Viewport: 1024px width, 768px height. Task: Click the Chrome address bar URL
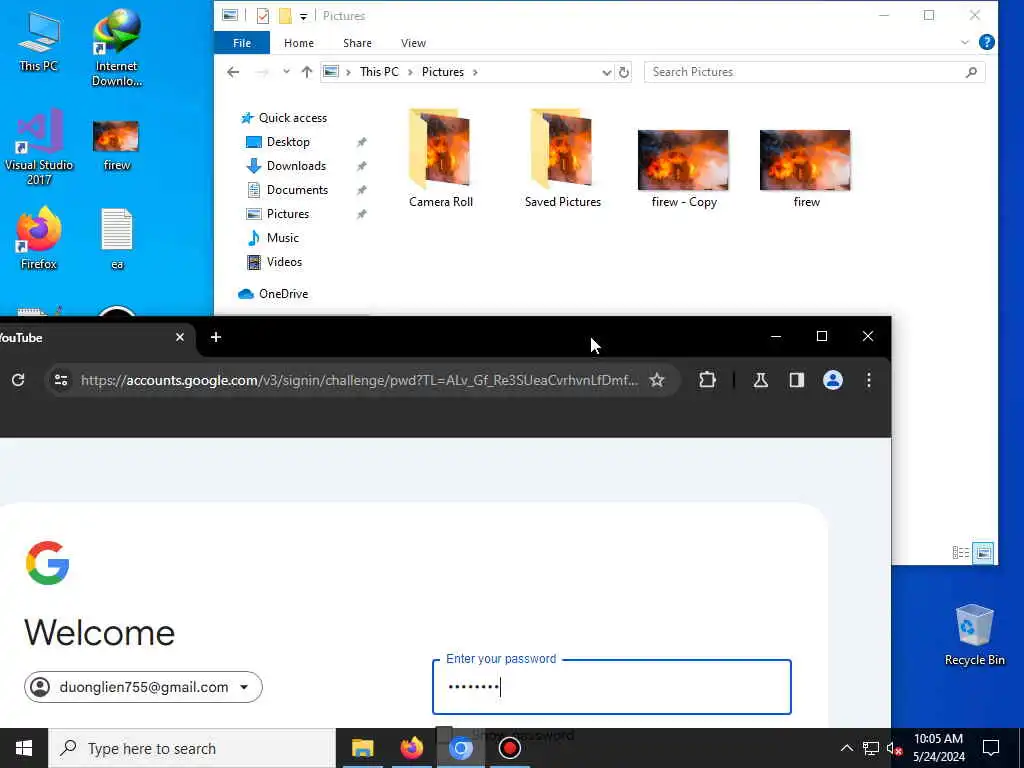pos(359,380)
